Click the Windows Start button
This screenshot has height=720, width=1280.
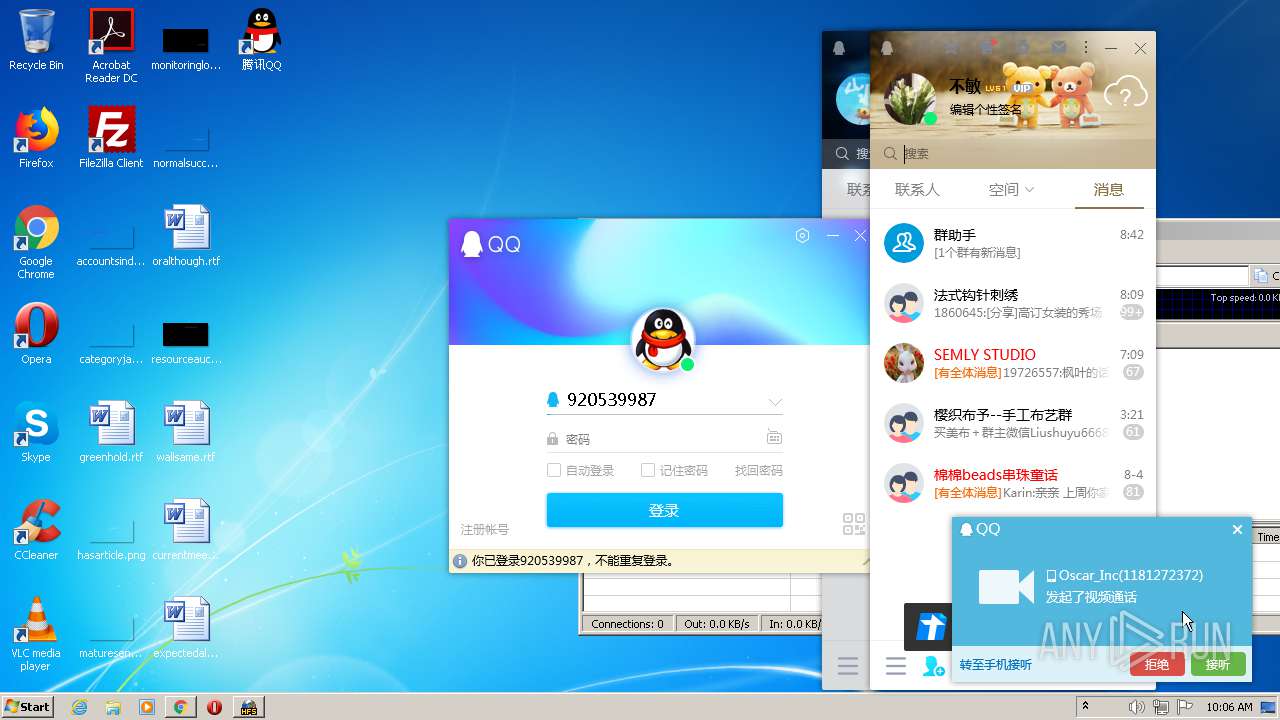28,706
